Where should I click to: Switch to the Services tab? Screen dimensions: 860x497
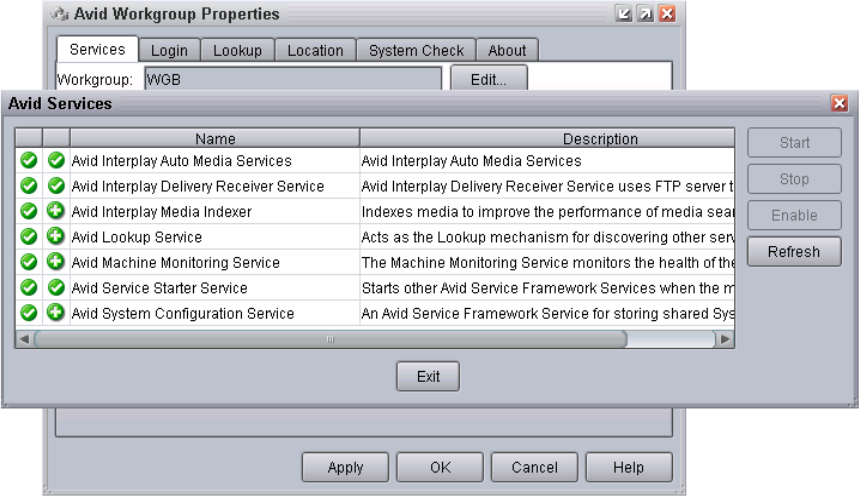[x=97, y=50]
